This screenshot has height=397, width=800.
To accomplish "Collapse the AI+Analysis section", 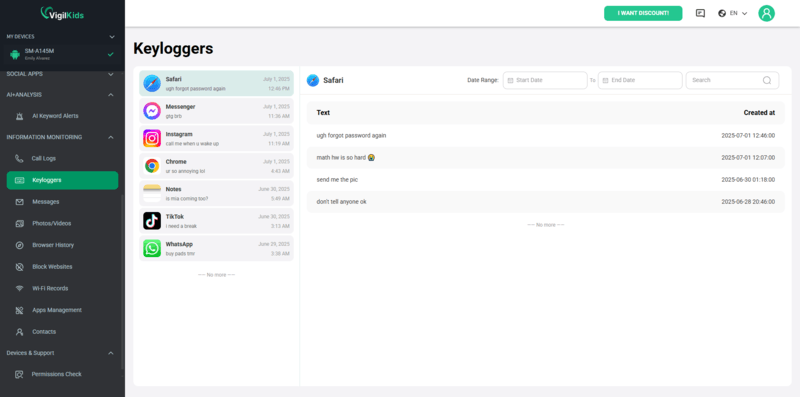I will point(111,95).
